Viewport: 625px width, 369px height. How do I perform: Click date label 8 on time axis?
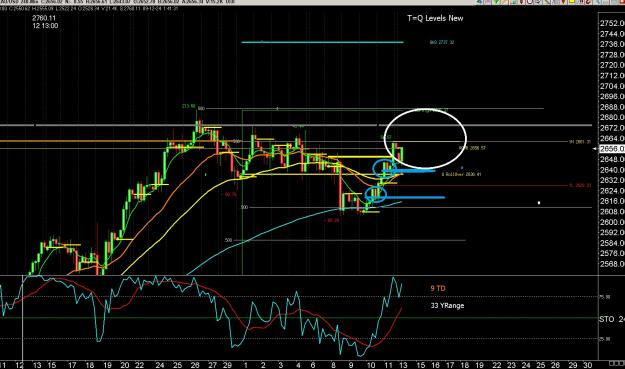334,365
